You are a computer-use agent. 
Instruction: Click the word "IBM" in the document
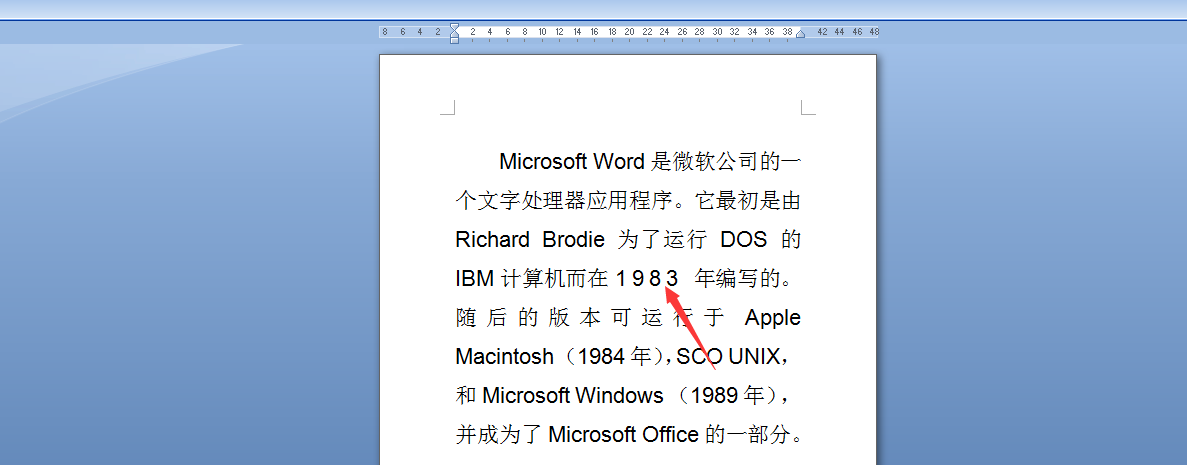coord(475,279)
